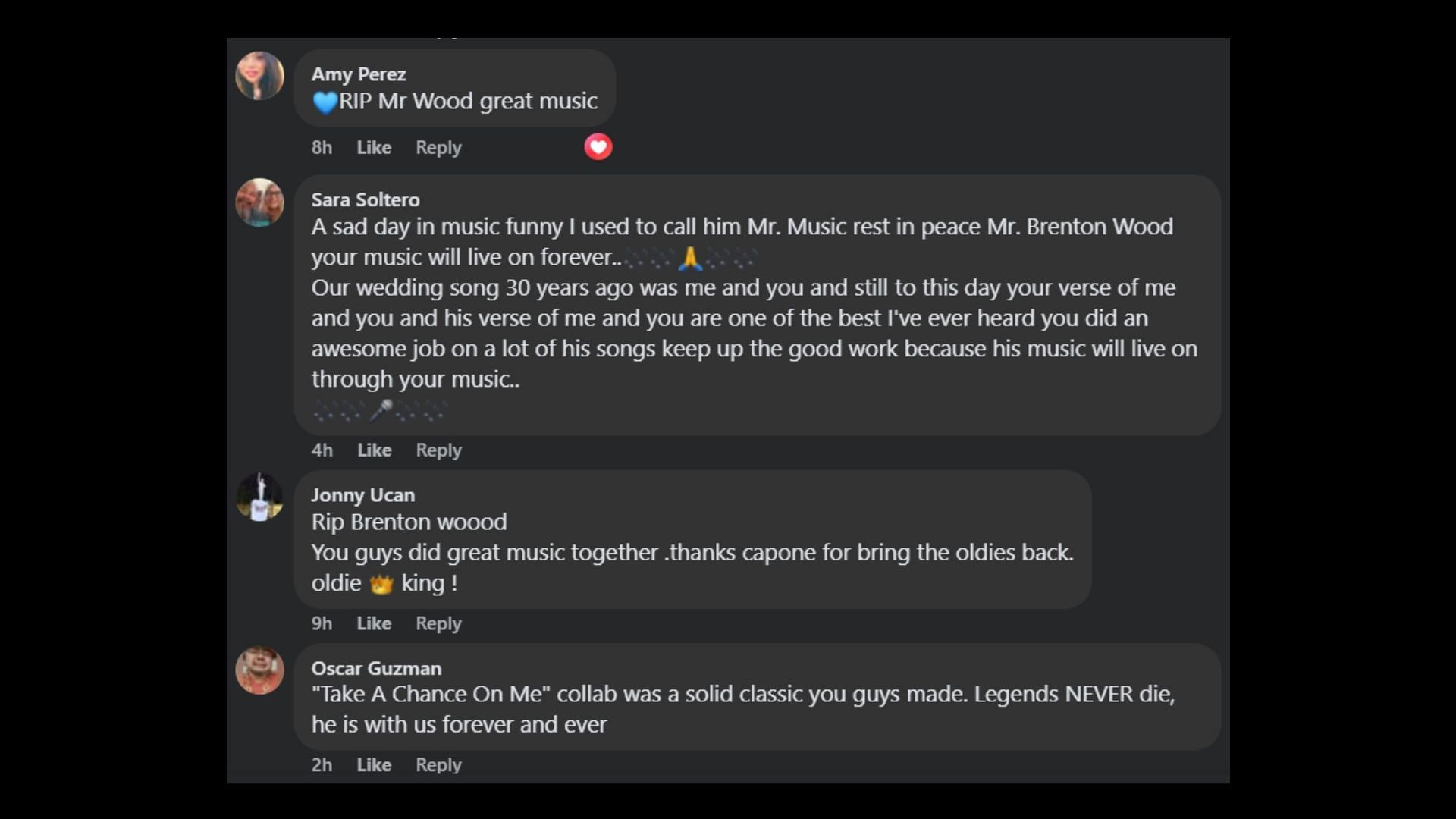Reply to Oscar Guzman's comment
The image size is (1456, 819).
[x=438, y=765]
